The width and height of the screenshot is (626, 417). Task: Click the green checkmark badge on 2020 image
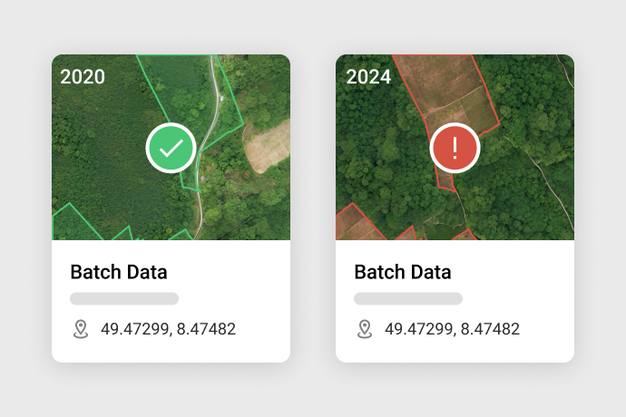point(171,148)
